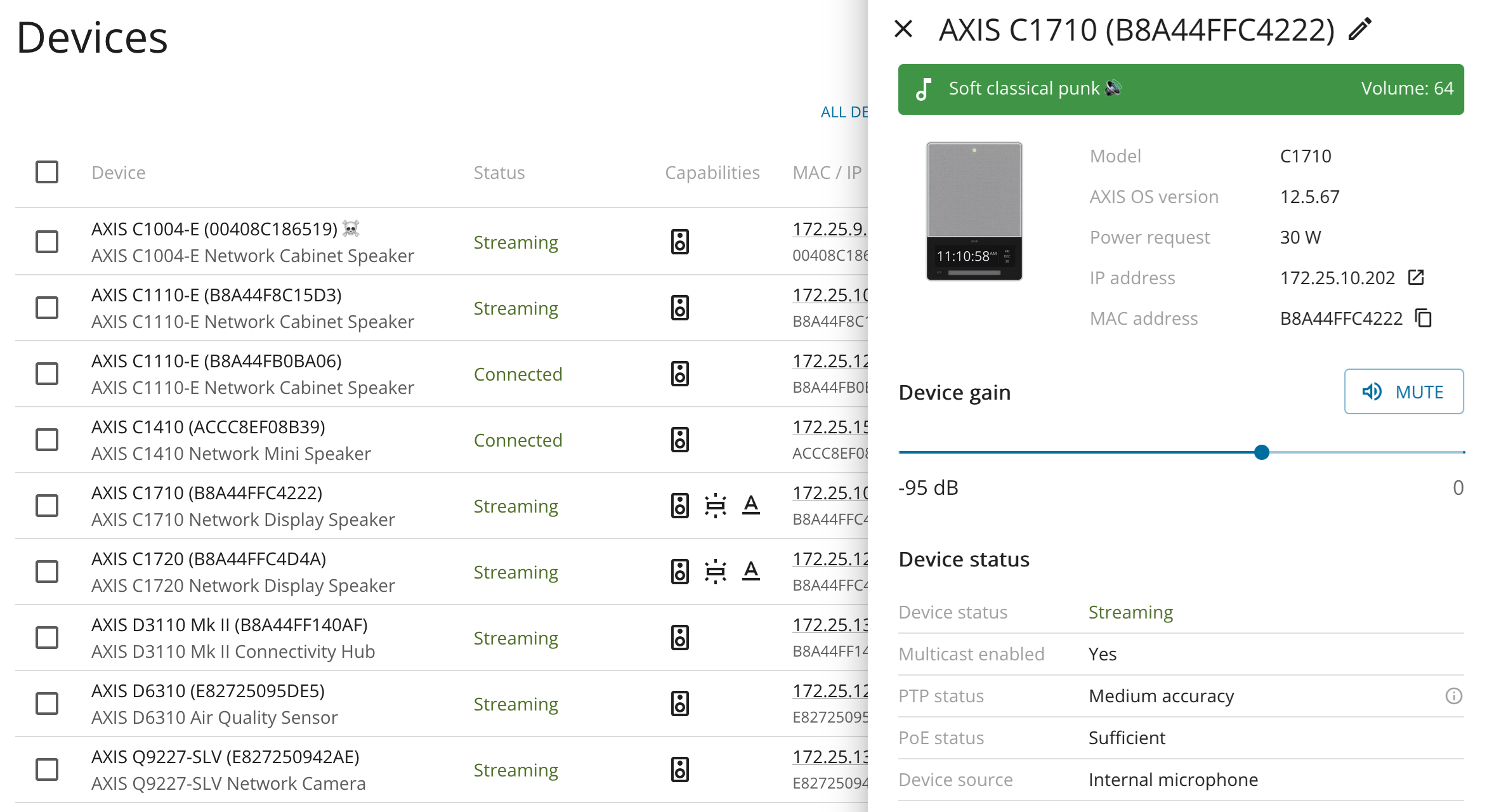This screenshot has height=812, width=1492.
Task: Close the AXIS C1710 details panel
Action: 903,29
